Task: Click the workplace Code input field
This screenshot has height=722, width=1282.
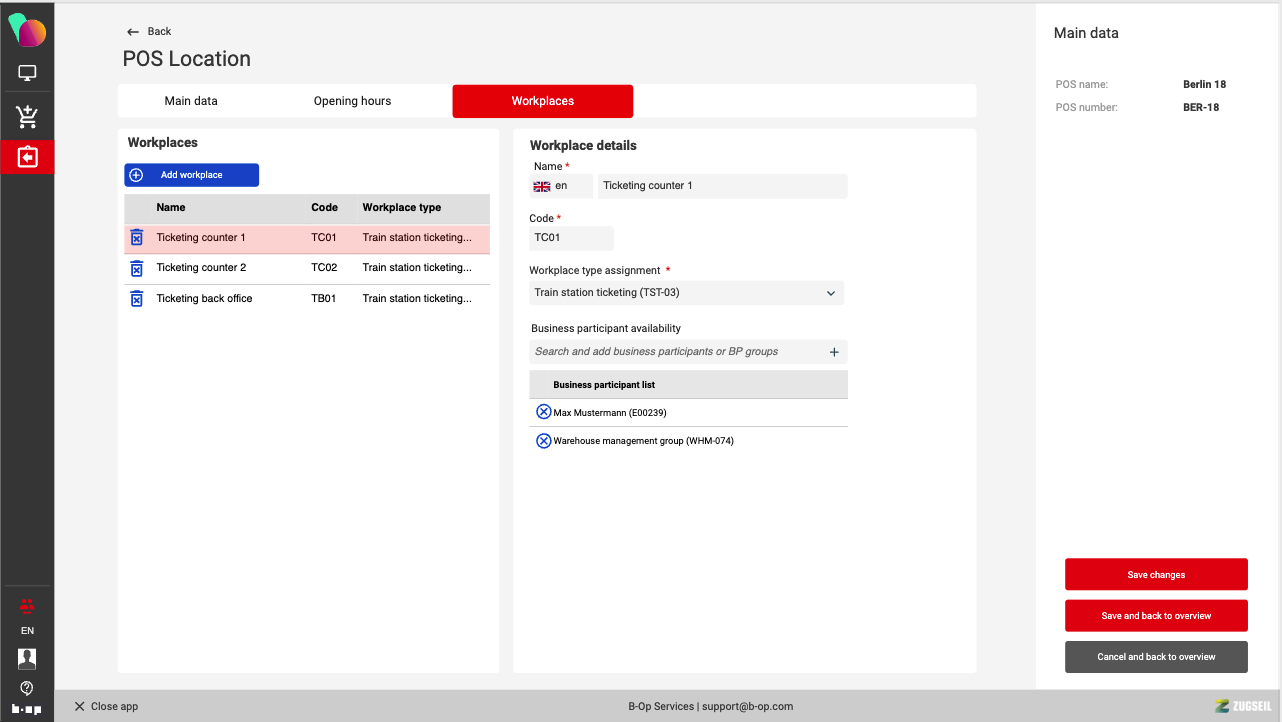Action: point(571,238)
